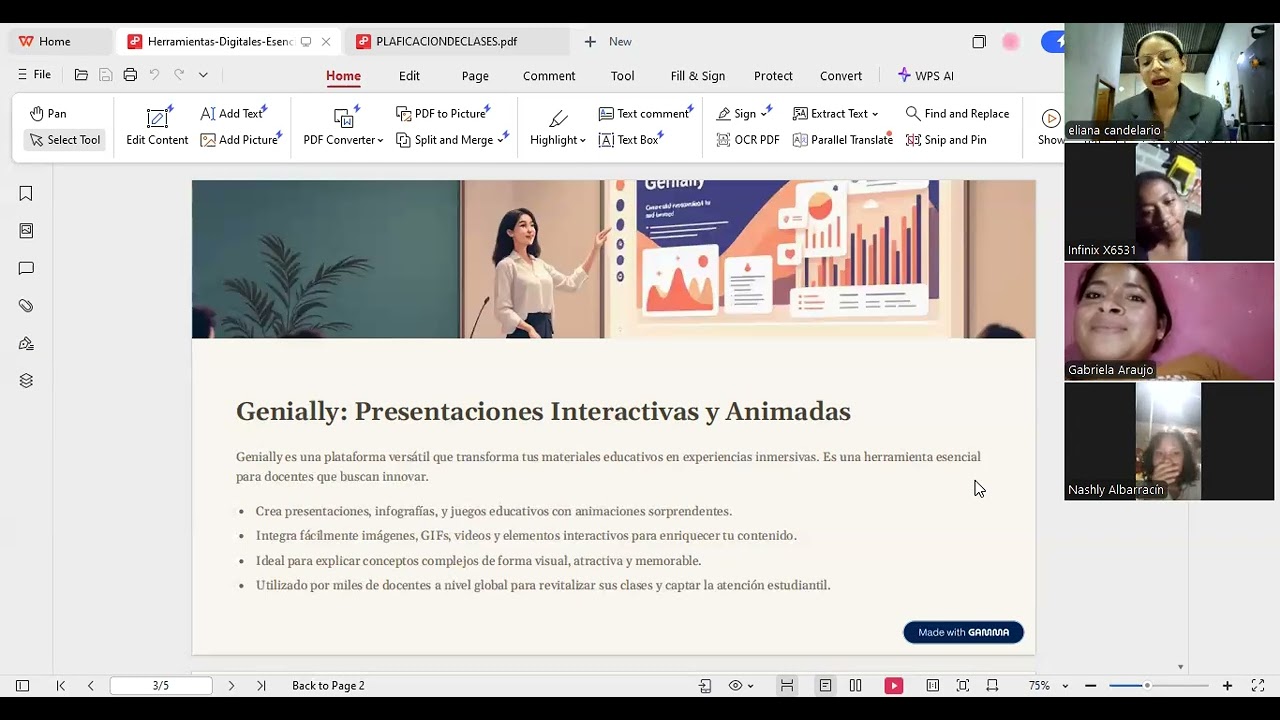Click the Save icon in the quick access bar
The width and height of the screenshot is (1280, 720).
(x=105, y=75)
